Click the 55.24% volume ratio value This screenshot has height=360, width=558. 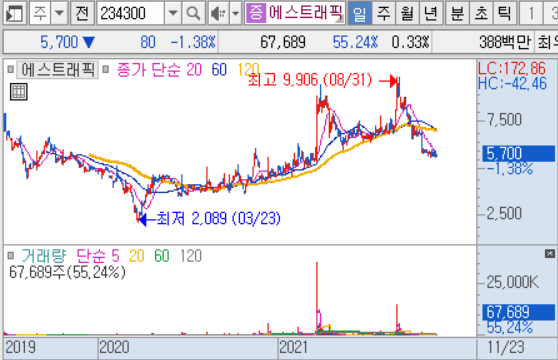[355, 42]
